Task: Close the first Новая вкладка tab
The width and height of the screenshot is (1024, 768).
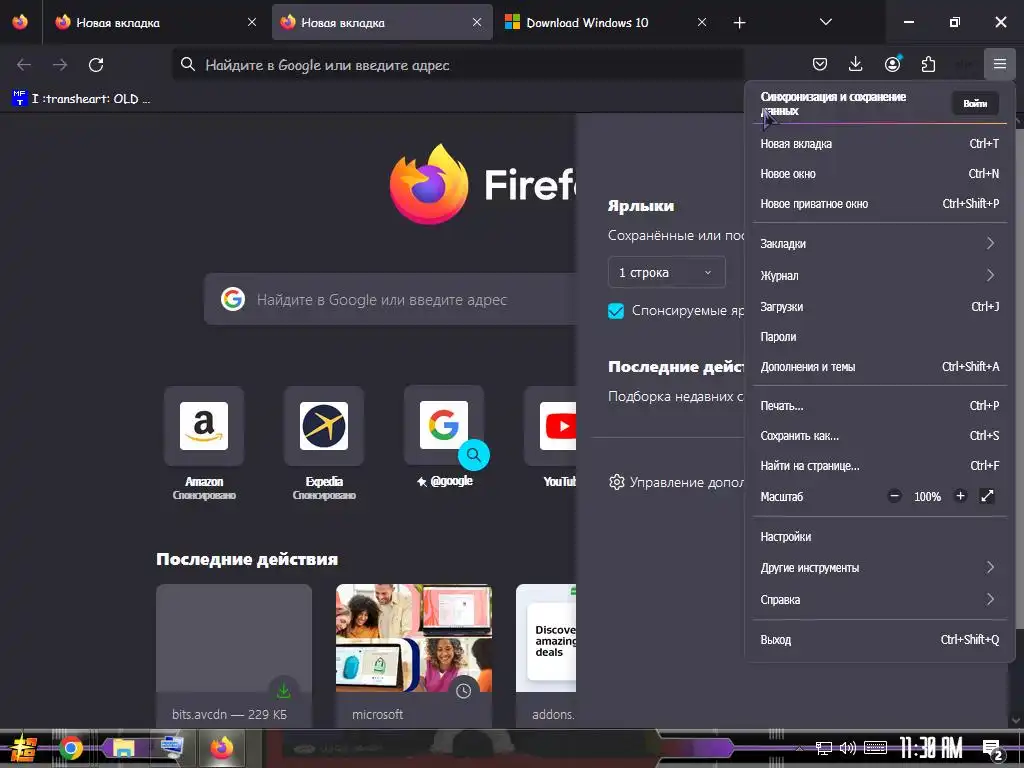Action: click(252, 22)
